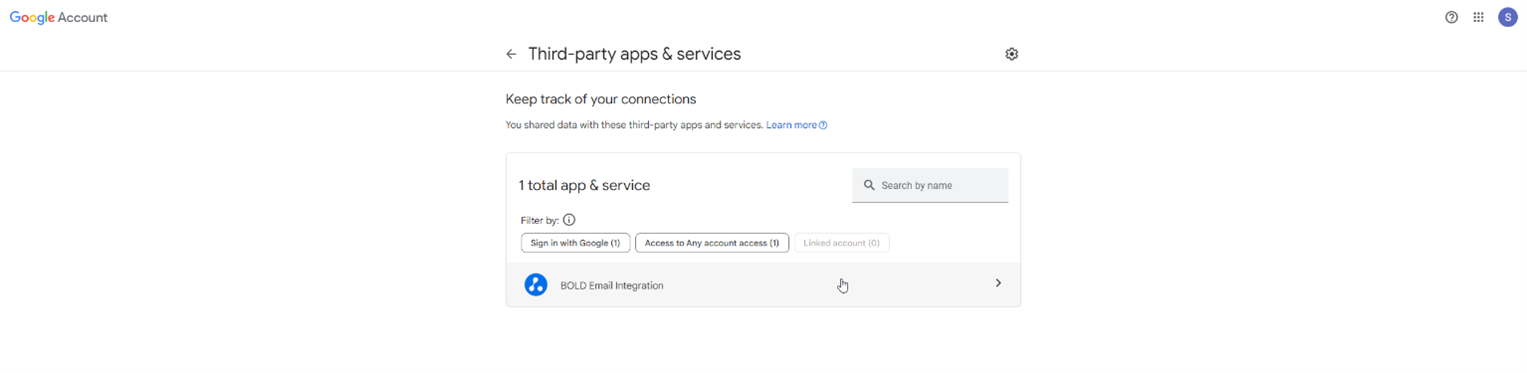
Task: Open the account profile avatar
Action: (x=1507, y=17)
